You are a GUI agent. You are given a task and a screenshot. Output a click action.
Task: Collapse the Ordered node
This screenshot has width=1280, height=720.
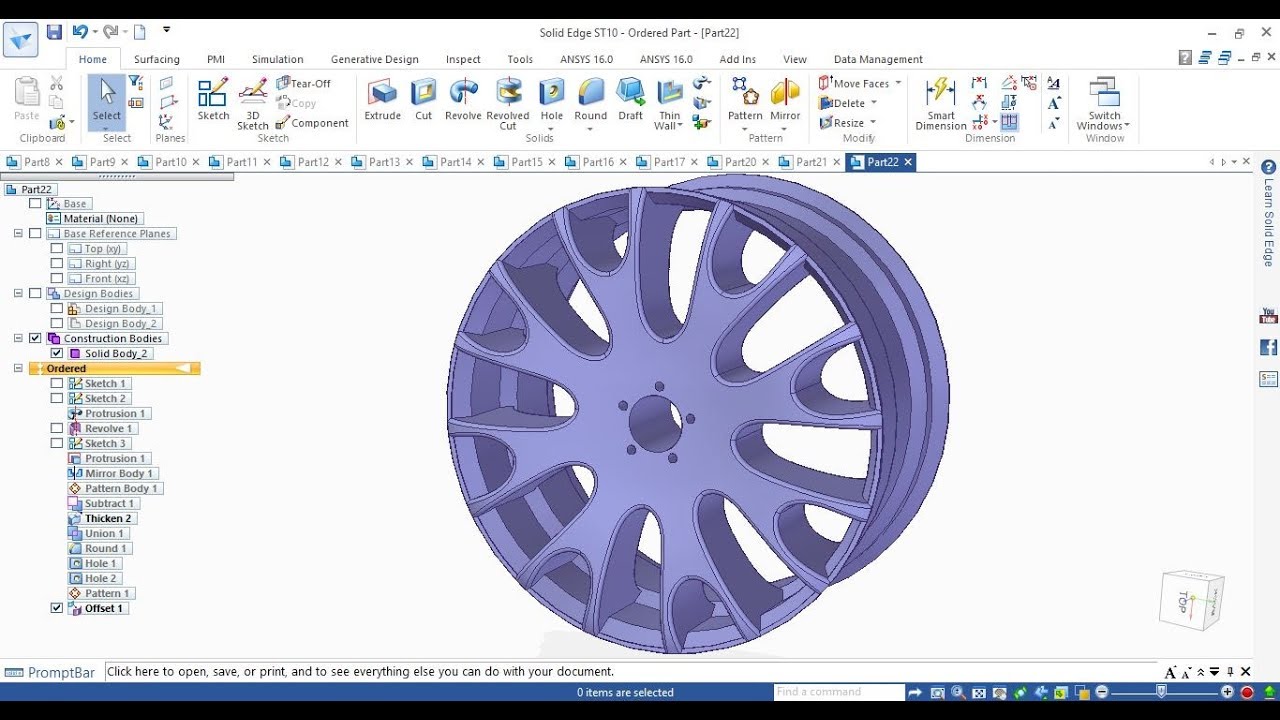tap(18, 368)
